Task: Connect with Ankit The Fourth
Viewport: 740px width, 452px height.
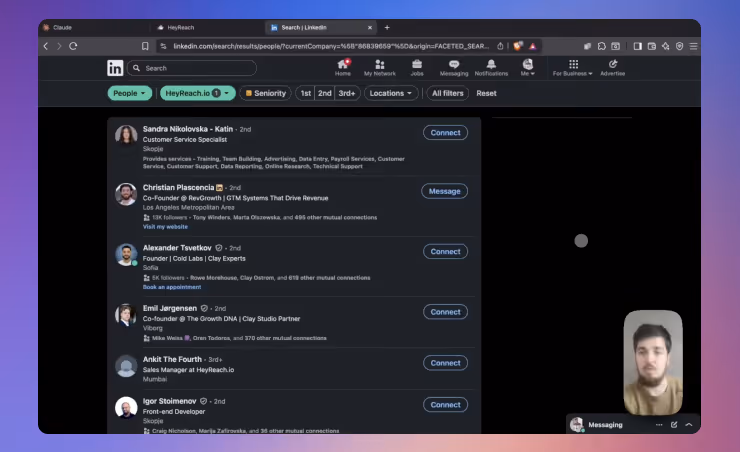Action: [x=445, y=363]
